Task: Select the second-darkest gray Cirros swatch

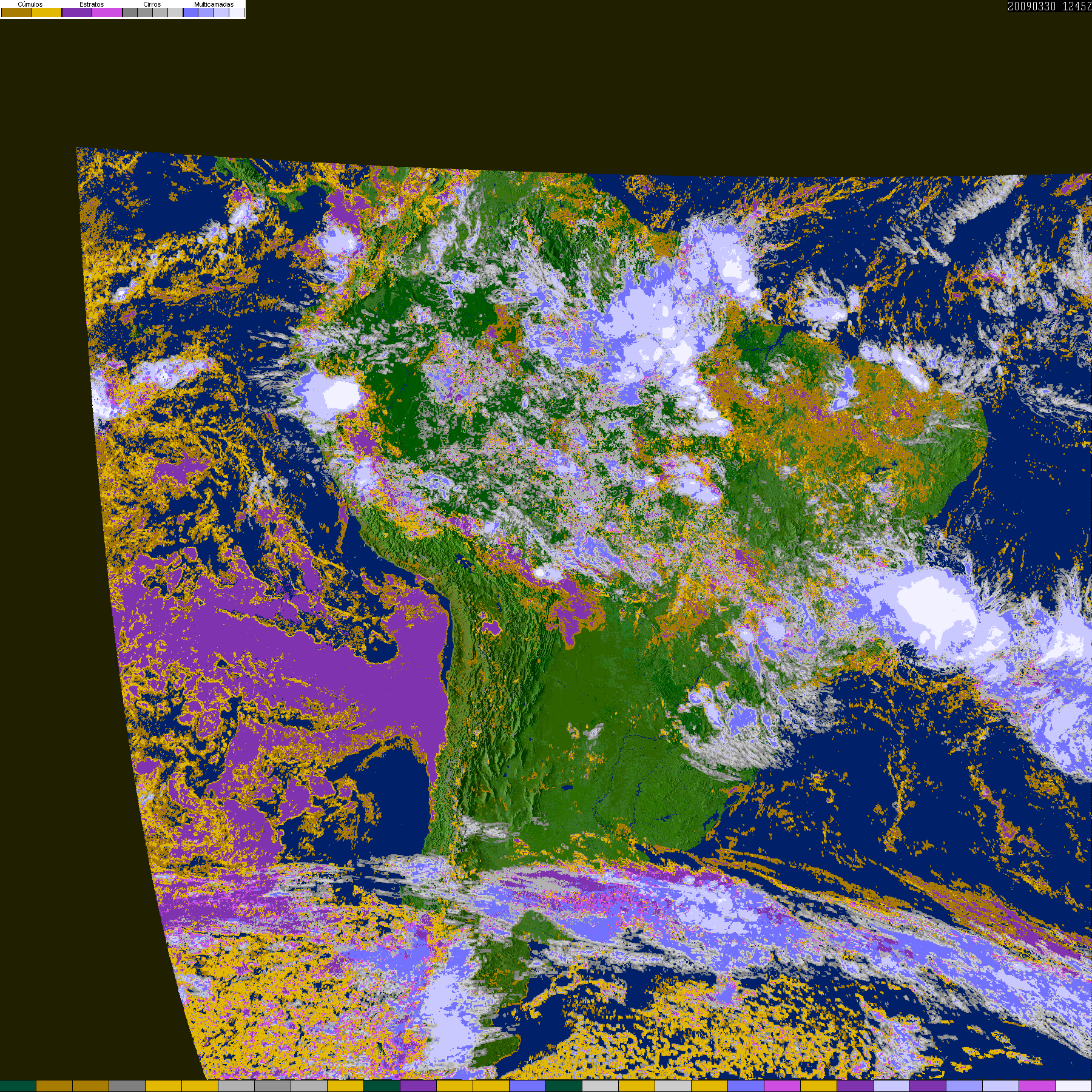Action: tap(145, 13)
